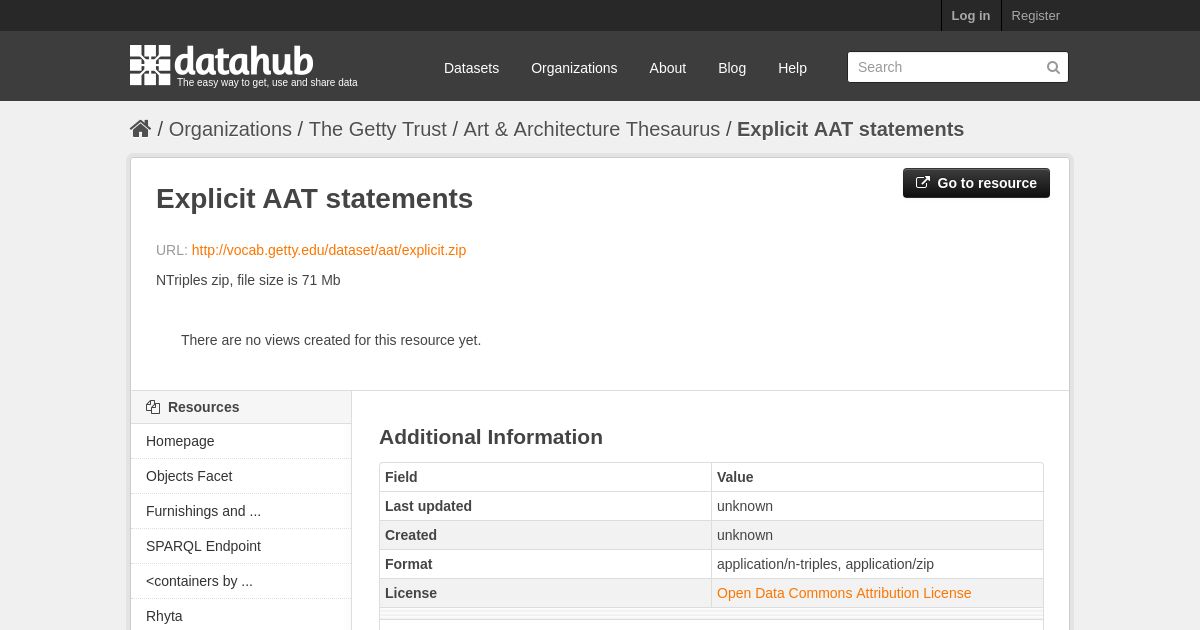Click the License field label

pyautogui.click(x=411, y=593)
